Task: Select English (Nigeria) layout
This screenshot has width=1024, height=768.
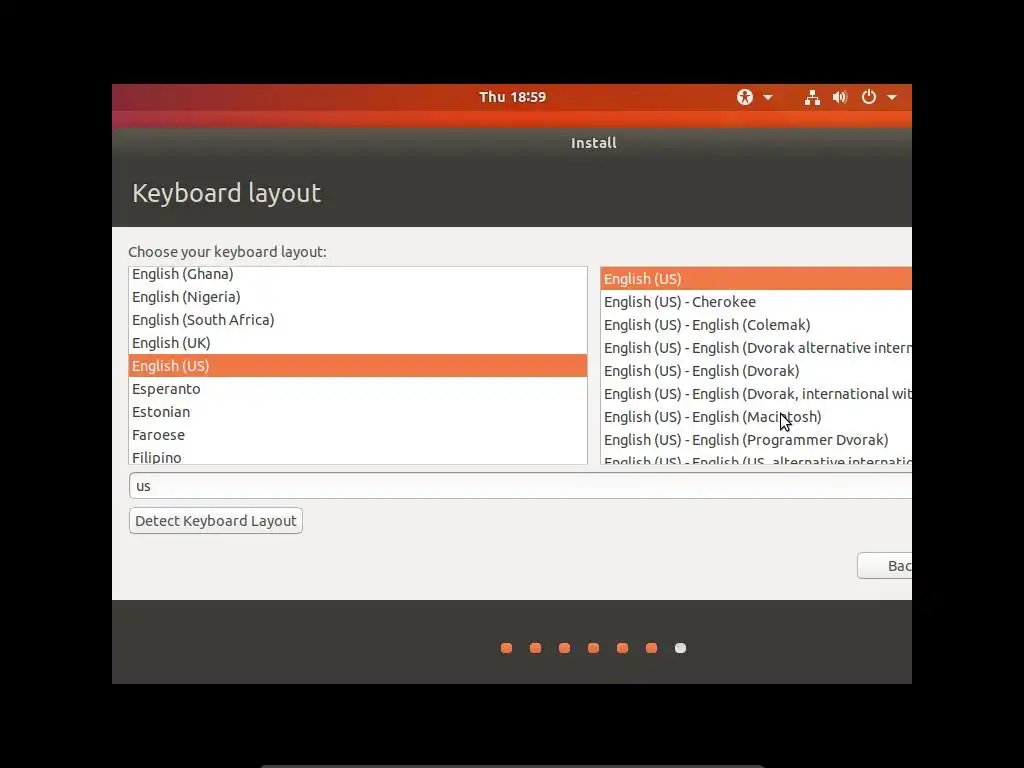Action: [x=358, y=297]
